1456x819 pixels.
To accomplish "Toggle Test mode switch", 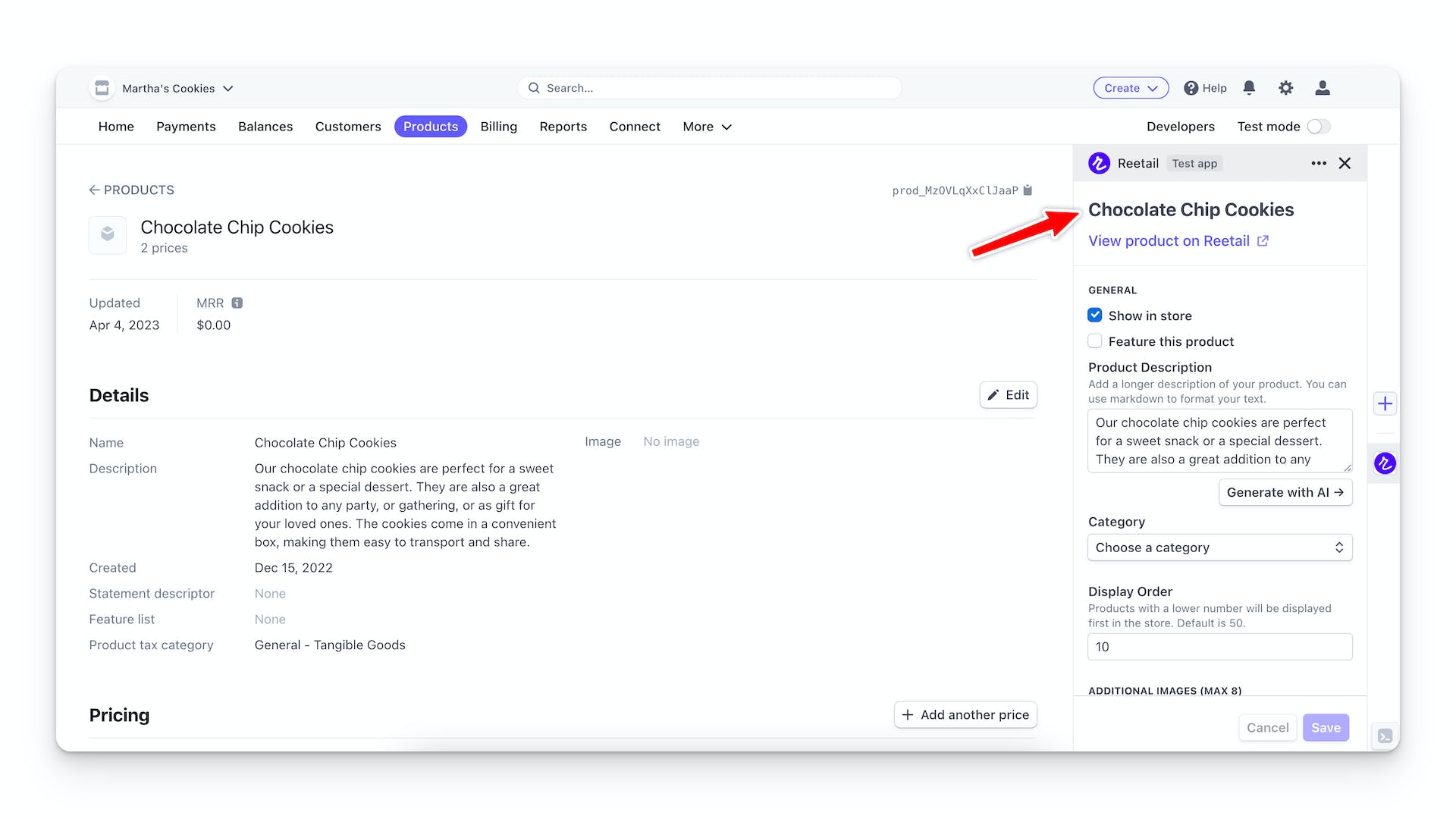I will (1319, 127).
